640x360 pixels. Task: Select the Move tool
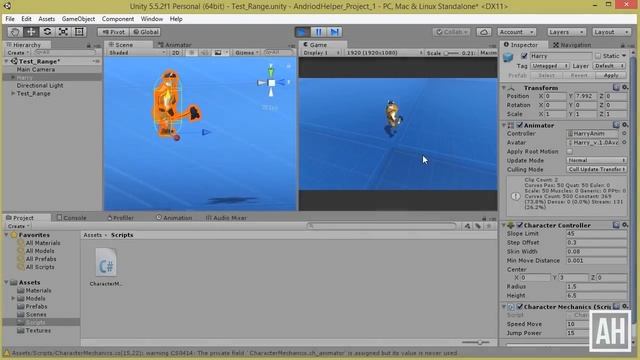coord(31,32)
